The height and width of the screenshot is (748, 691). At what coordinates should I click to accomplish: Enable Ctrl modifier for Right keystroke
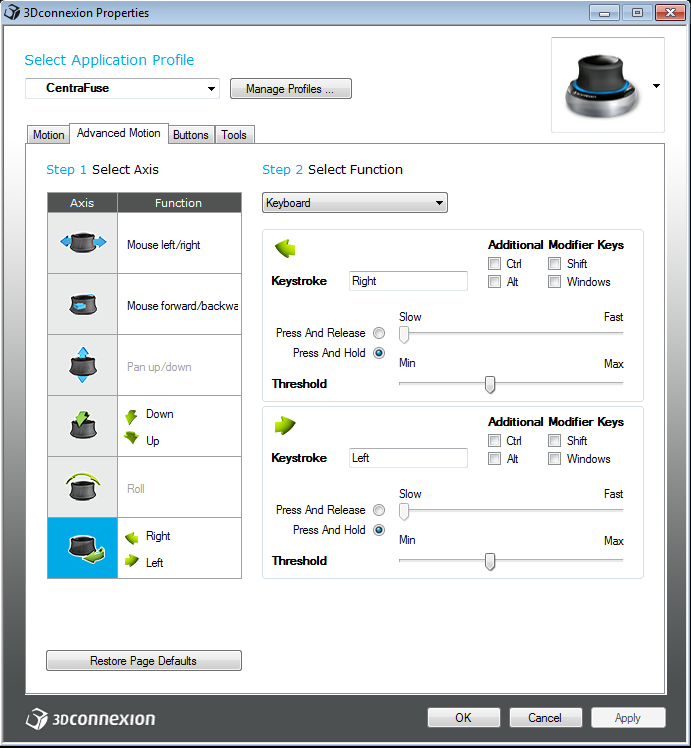pyautogui.click(x=495, y=263)
